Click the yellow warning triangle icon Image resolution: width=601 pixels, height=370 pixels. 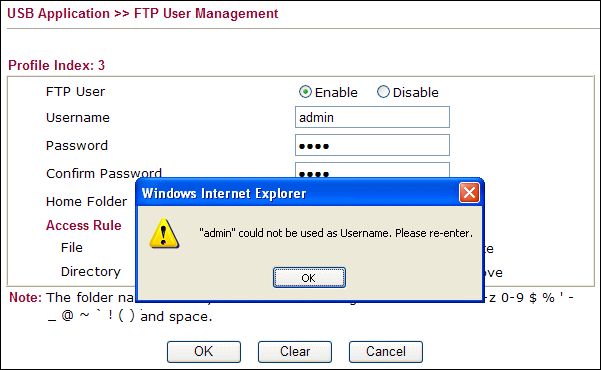click(164, 233)
